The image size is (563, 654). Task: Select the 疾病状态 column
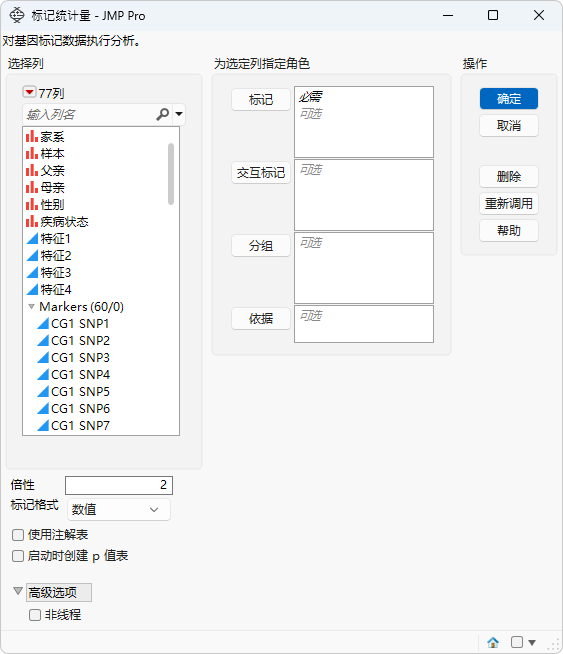[57, 221]
